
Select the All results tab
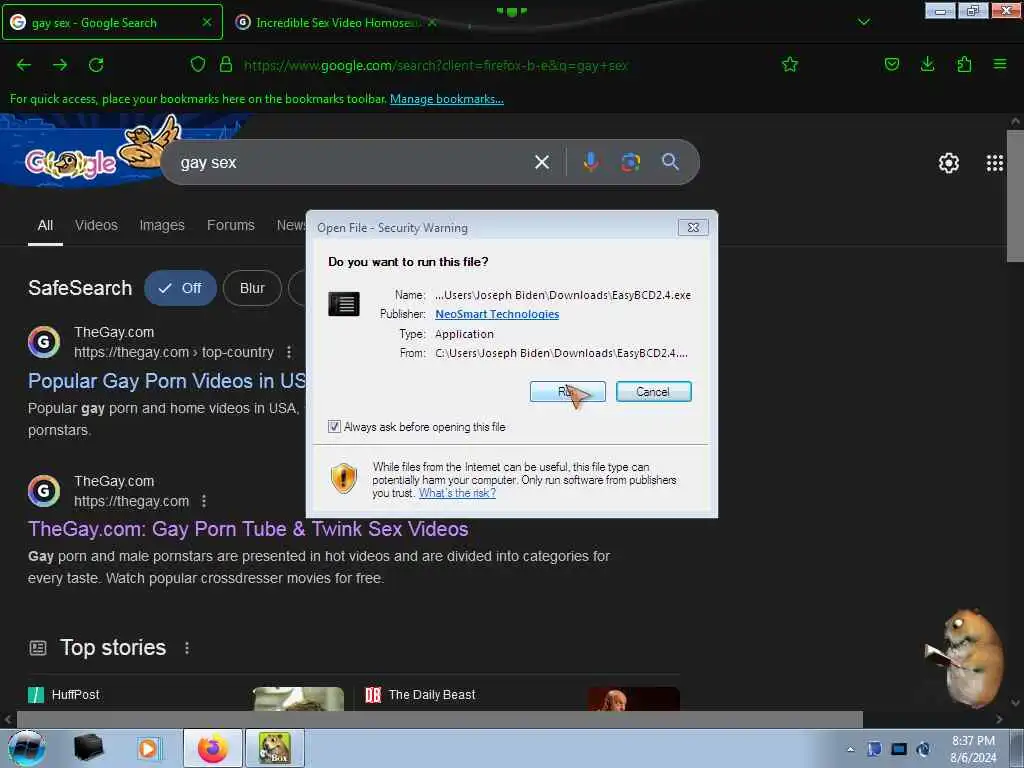45,225
